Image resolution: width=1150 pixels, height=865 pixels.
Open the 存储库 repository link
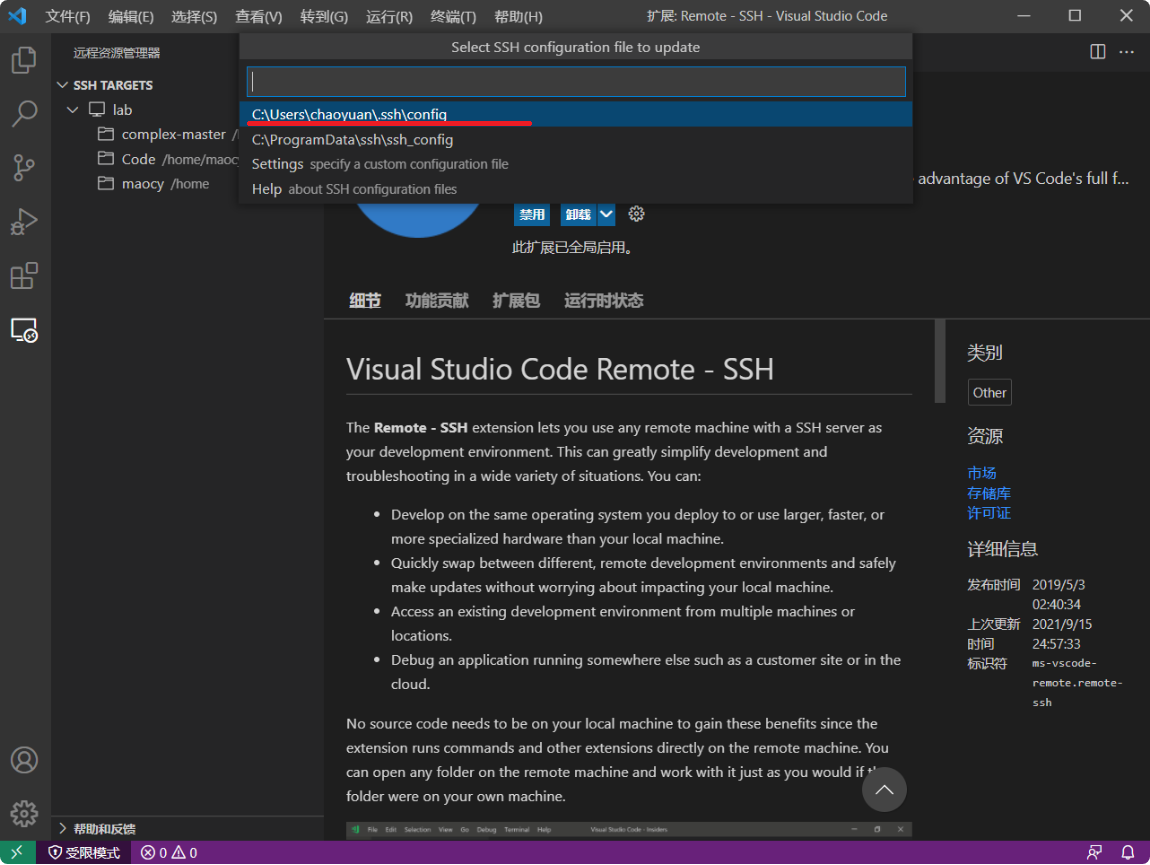tap(988, 493)
